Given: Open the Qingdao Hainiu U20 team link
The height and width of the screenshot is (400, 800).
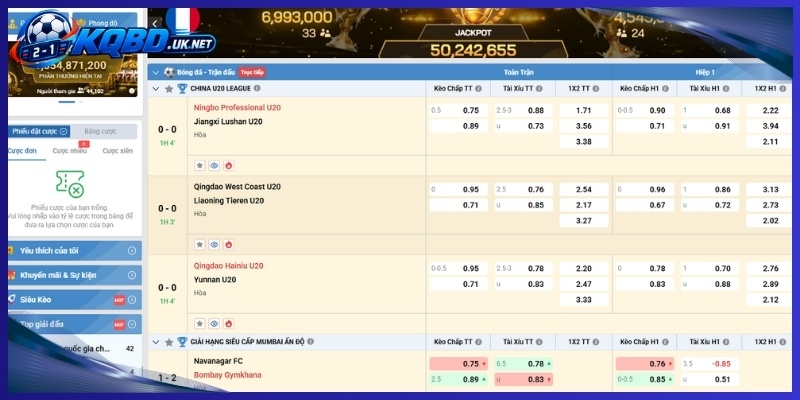Looking at the screenshot, I should point(229,266).
